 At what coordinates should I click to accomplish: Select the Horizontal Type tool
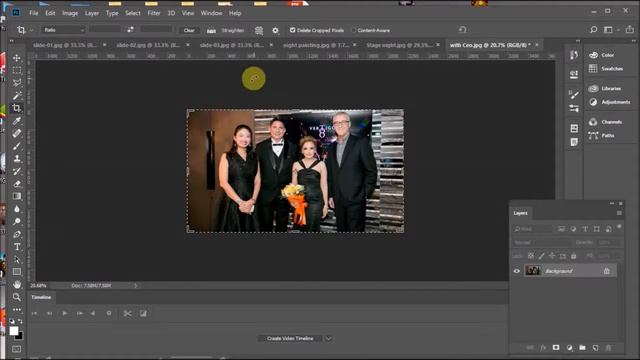tap(17, 247)
